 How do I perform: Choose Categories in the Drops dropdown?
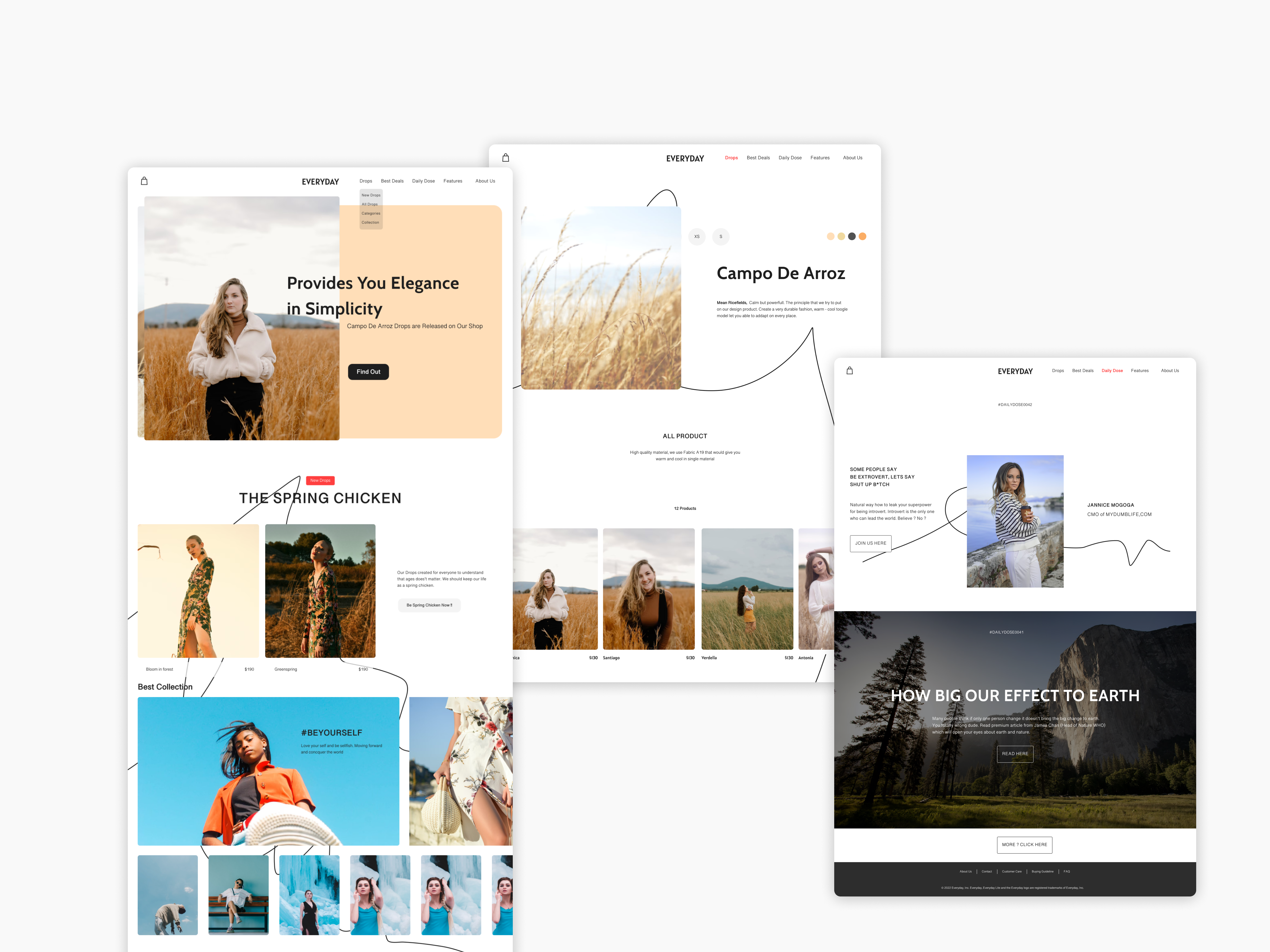pos(371,213)
